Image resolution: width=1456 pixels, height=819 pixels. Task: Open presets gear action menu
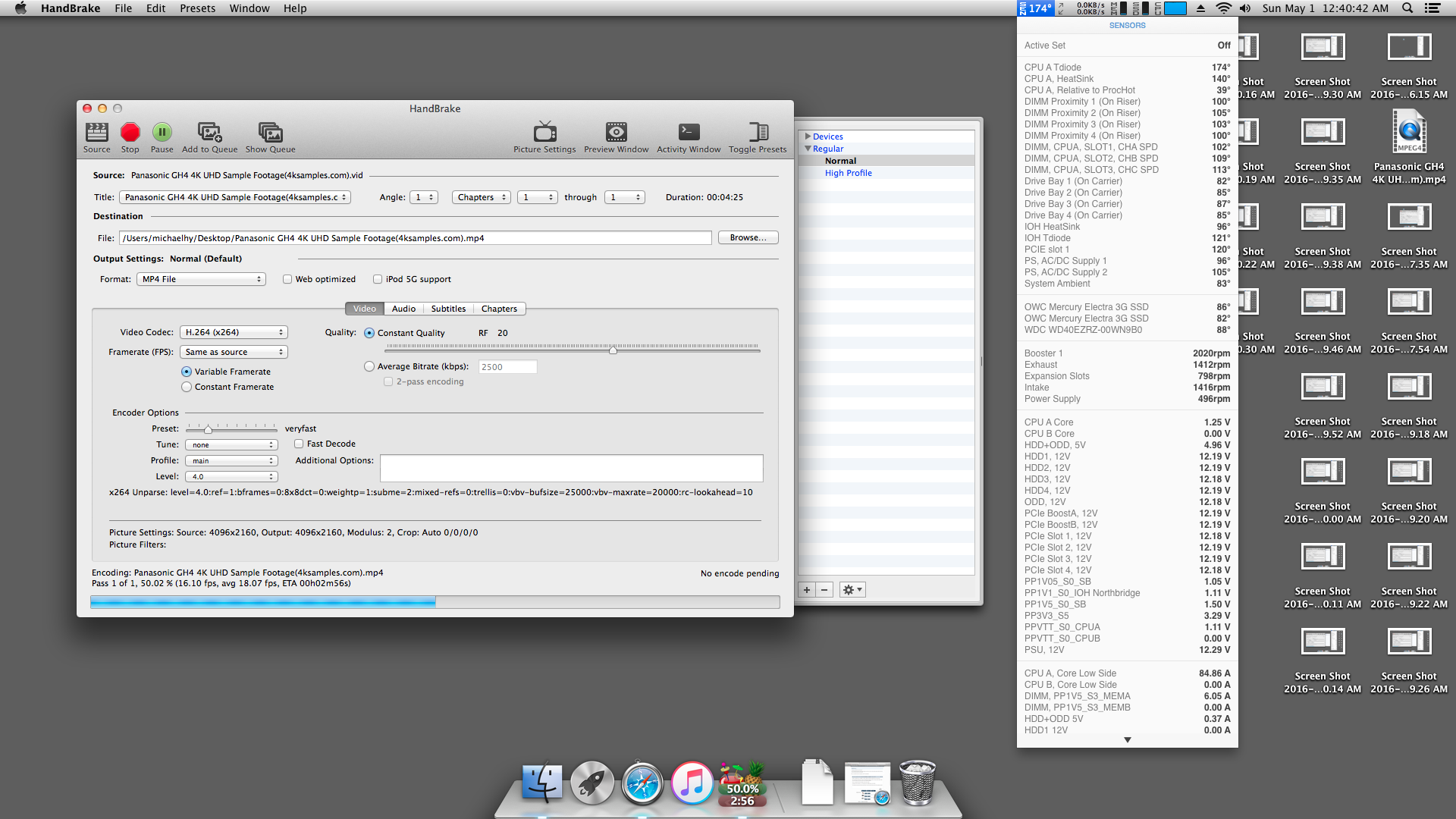click(x=852, y=590)
